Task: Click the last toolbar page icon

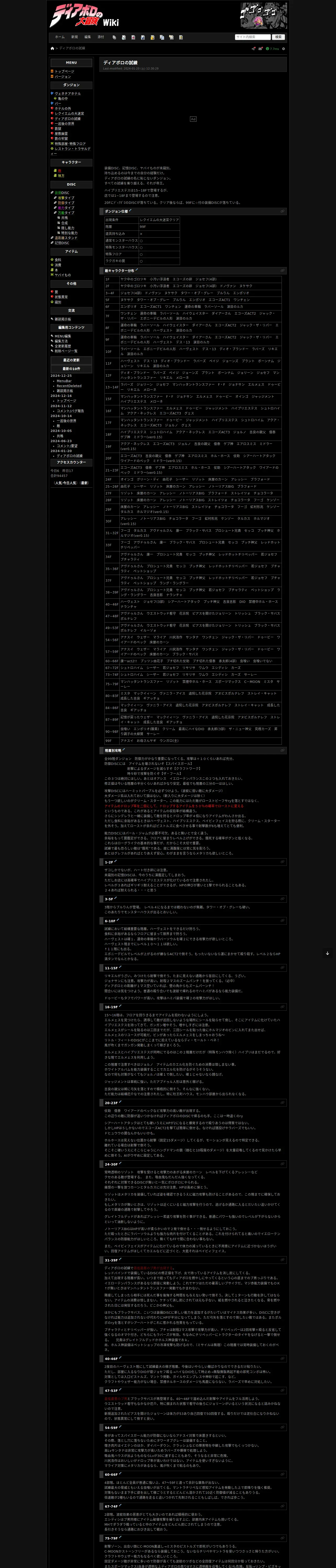Action: (x=181, y=37)
